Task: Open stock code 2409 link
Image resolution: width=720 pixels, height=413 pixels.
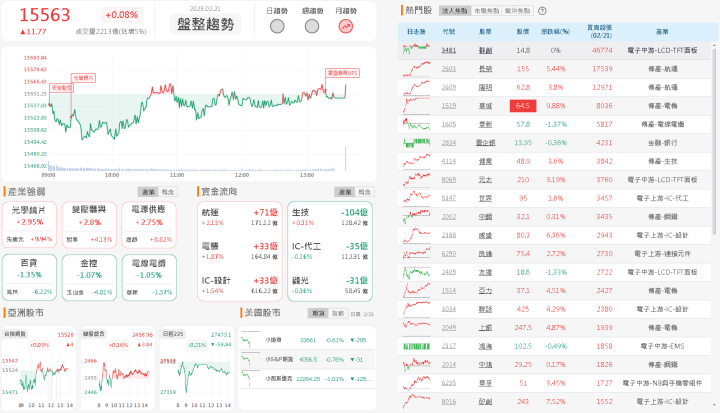Action: [449, 272]
